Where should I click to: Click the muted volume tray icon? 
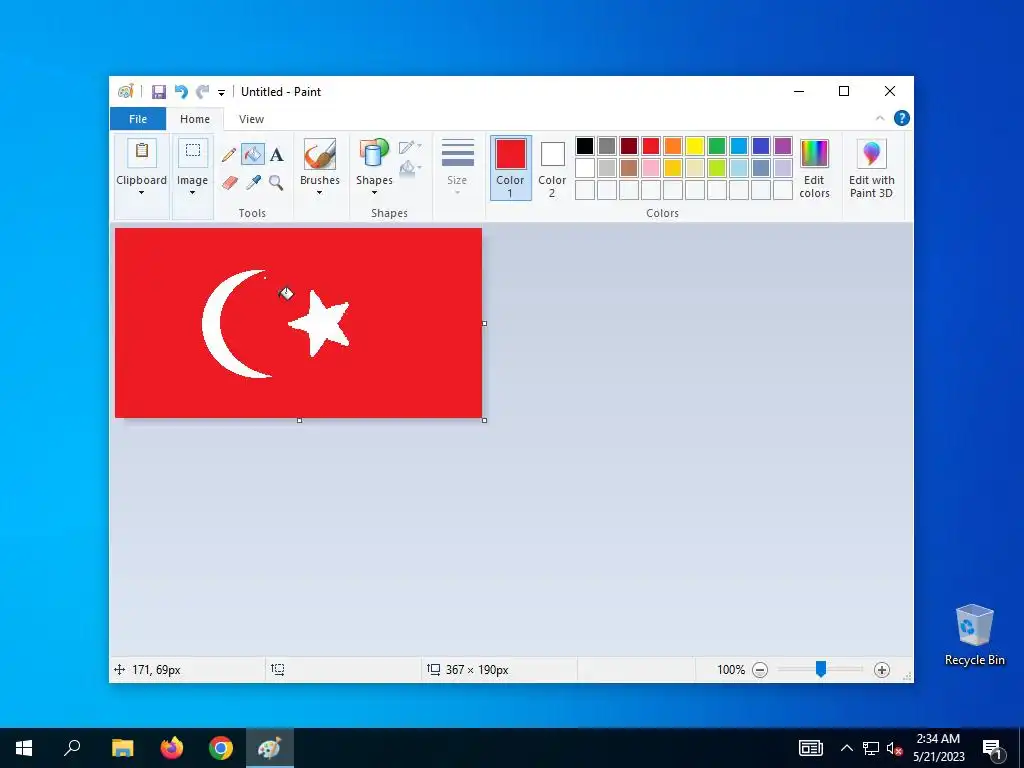tap(893, 748)
